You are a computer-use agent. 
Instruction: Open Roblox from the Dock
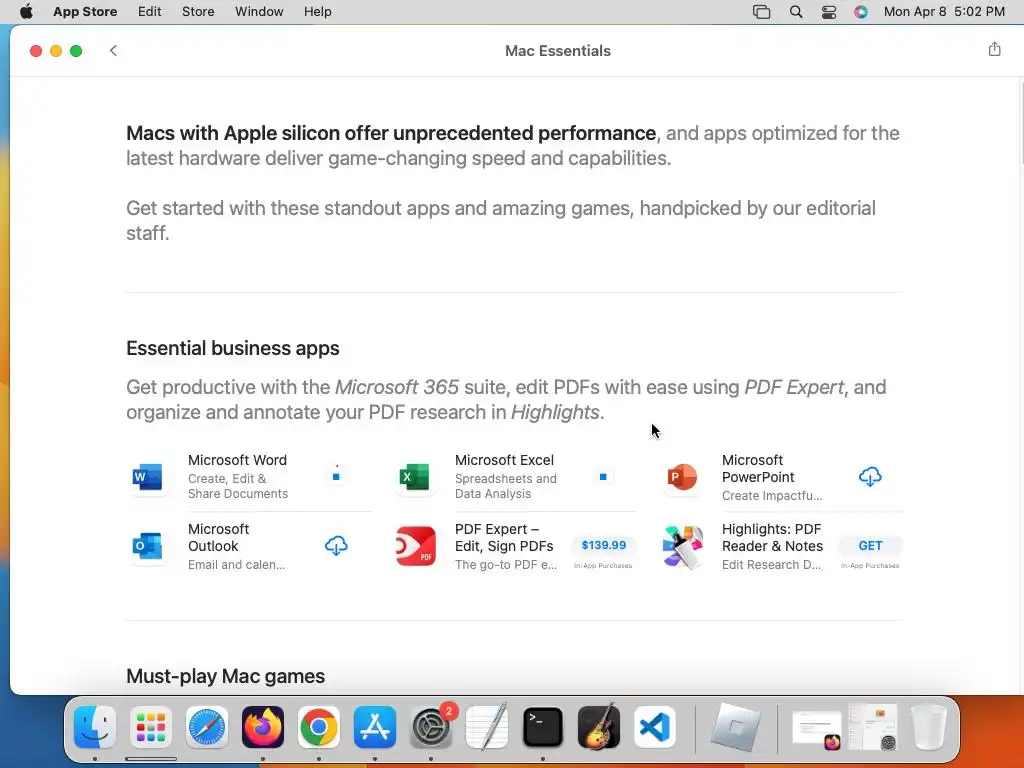(736, 727)
